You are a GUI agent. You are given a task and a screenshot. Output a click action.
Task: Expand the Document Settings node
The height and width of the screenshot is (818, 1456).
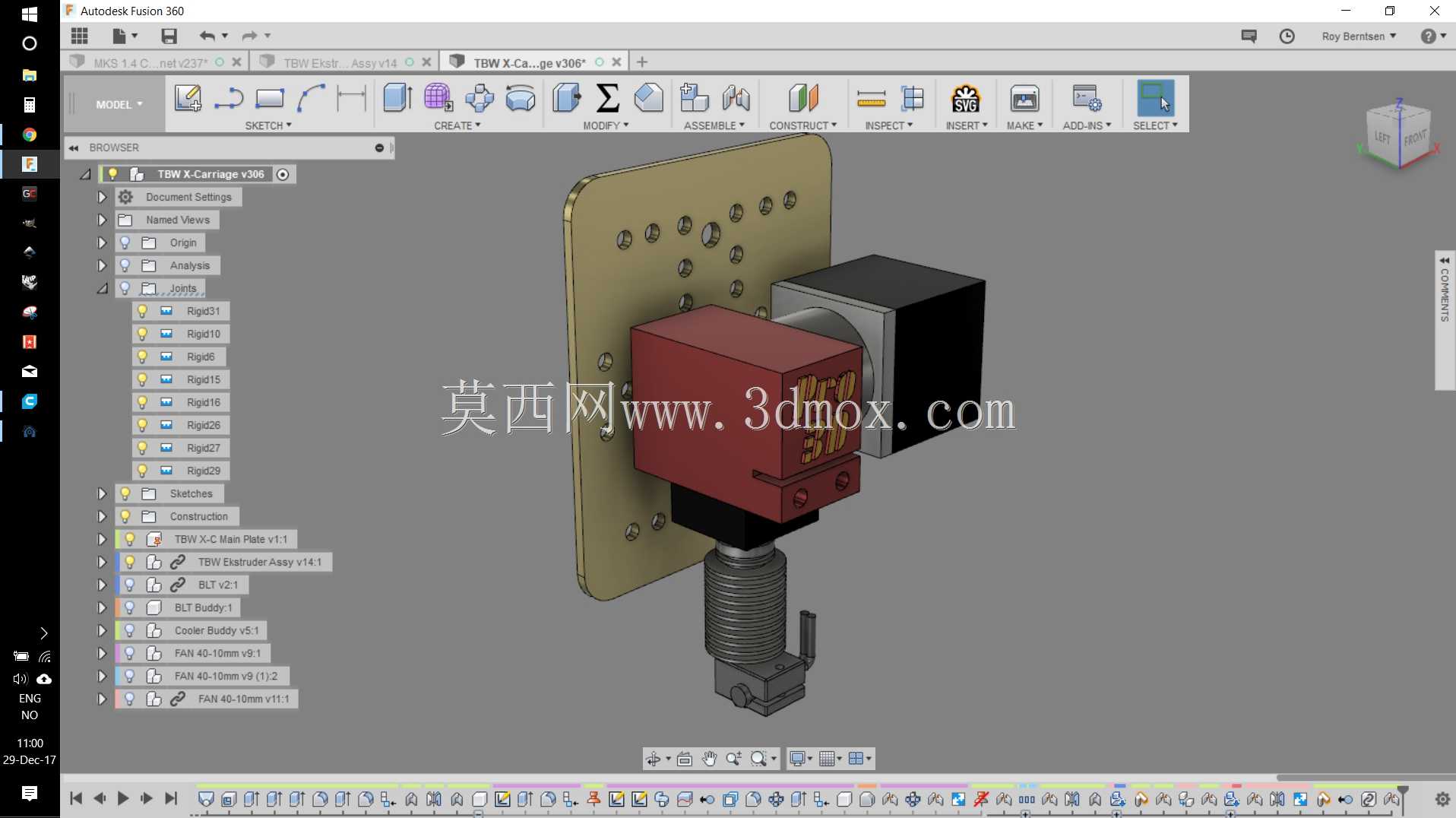point(101,197)
